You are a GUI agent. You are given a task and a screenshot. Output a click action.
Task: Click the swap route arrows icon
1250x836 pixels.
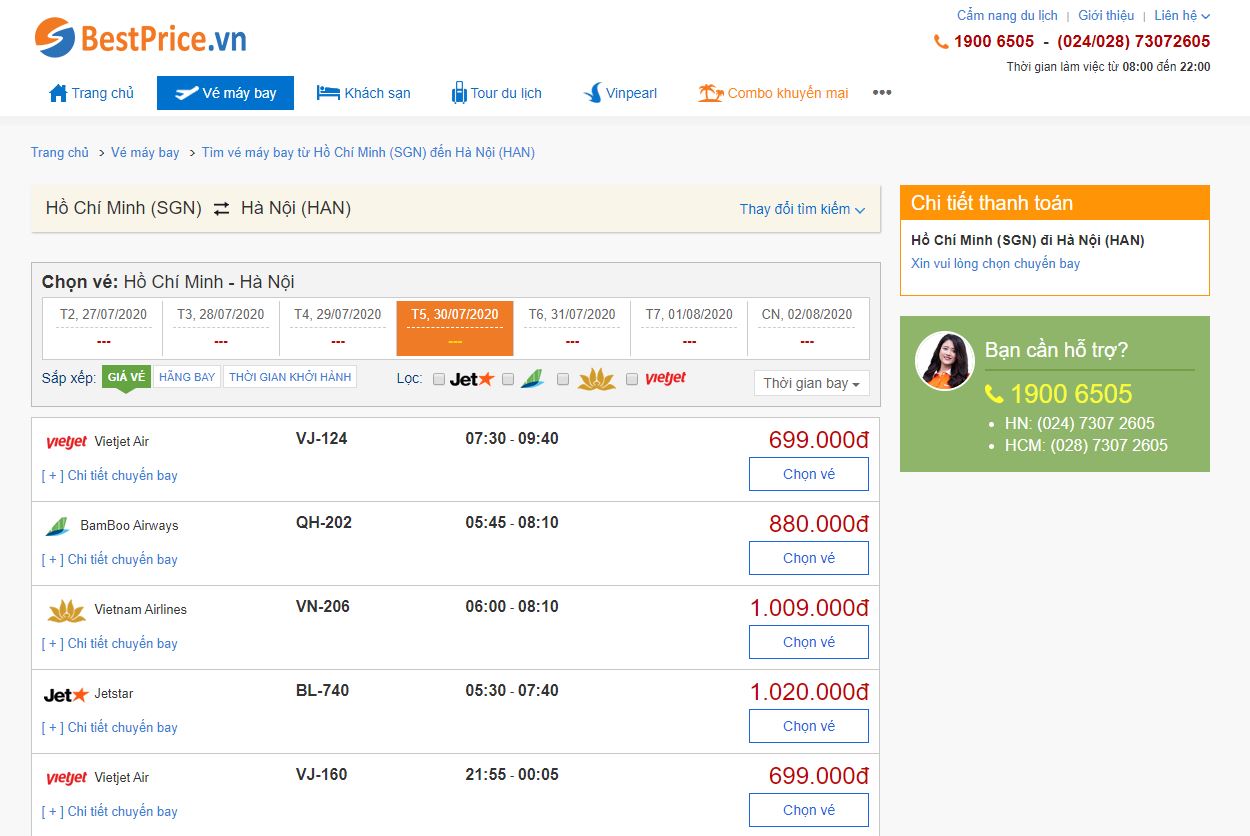click(221, 209)
